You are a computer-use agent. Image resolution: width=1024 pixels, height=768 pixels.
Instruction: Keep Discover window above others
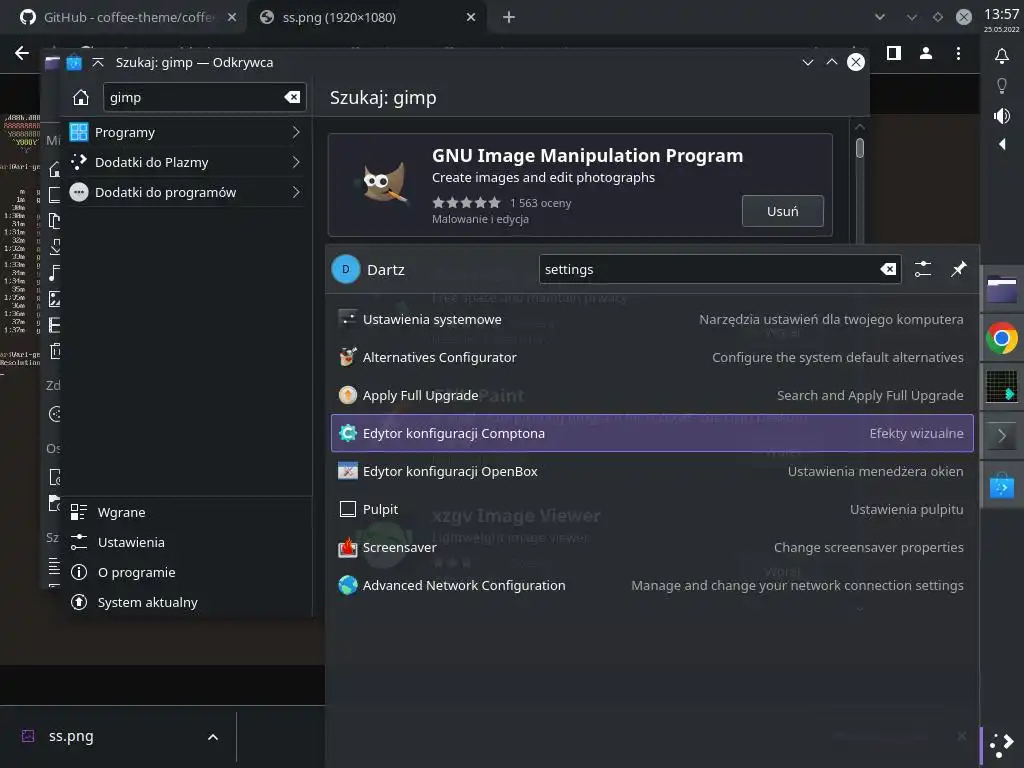click(x=98, y=63)
